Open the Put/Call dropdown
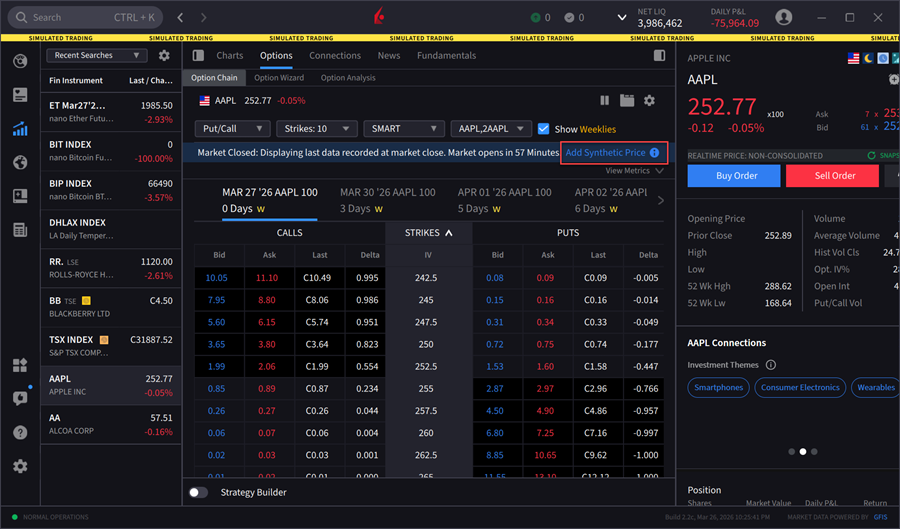Viewport: 900px width, 529px height. (232, 129)
